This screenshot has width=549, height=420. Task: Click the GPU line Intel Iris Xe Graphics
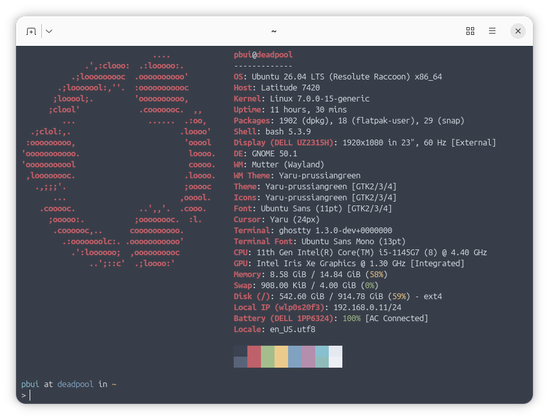click(x=349, y=264)
